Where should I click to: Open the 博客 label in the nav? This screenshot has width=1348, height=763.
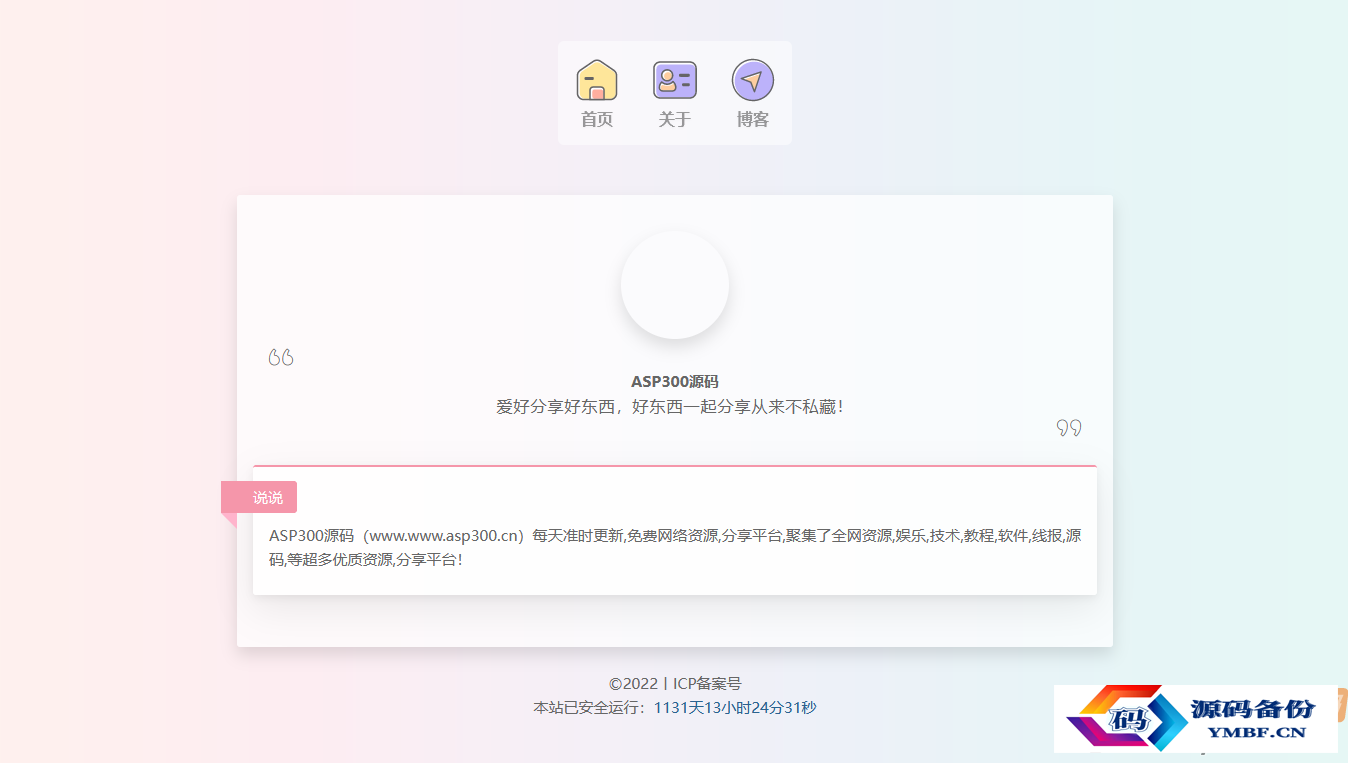(x=753, y=119)
